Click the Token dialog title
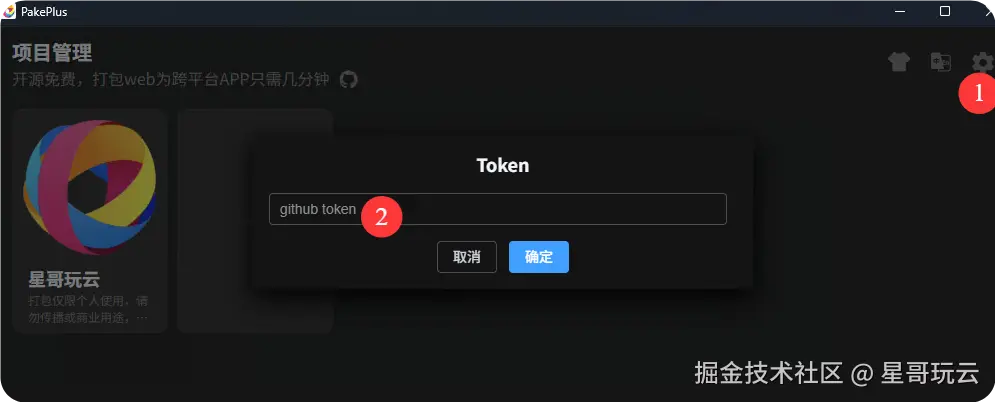Viewport: 995px width, 402px height. (503, 165)
